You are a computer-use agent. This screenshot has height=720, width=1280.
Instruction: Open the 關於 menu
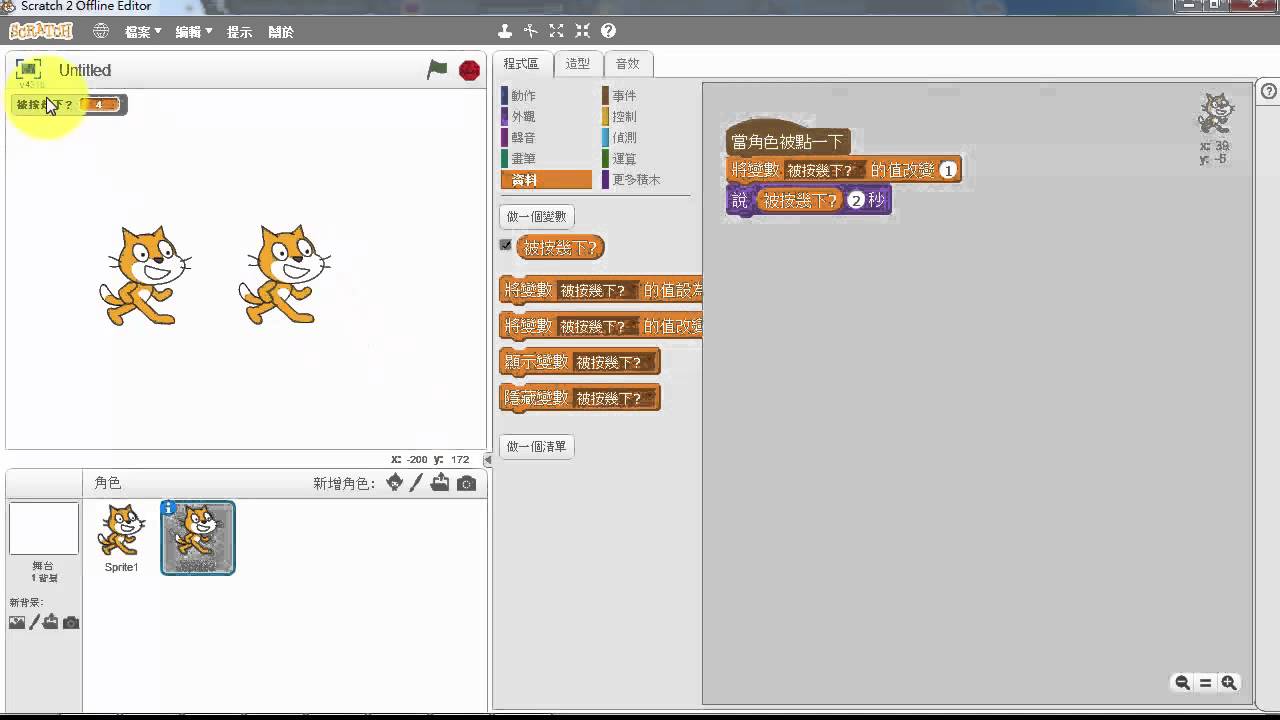pyautogui.click(x=281, y=32)
